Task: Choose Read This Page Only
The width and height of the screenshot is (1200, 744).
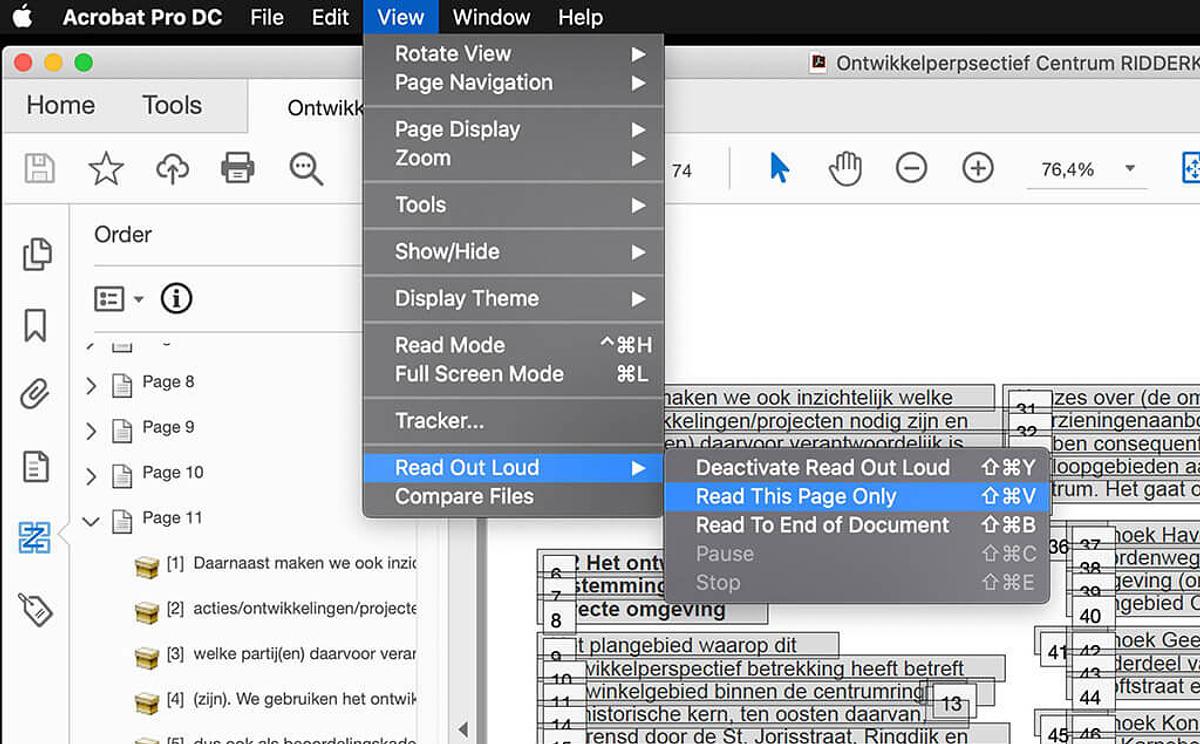Action: pyautogui.click(x=795, y=496)
